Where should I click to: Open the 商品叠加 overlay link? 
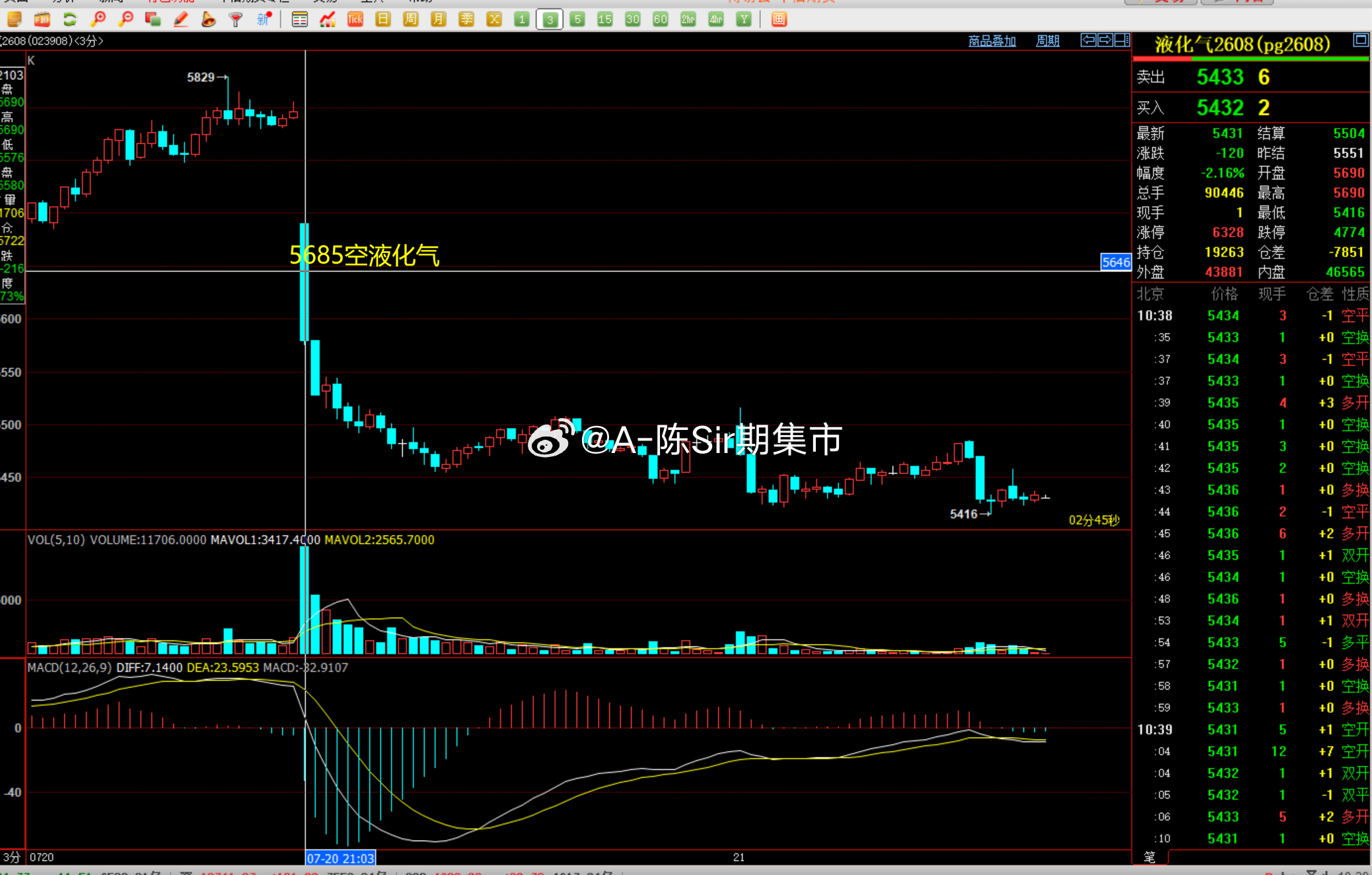tap(992, 41)
